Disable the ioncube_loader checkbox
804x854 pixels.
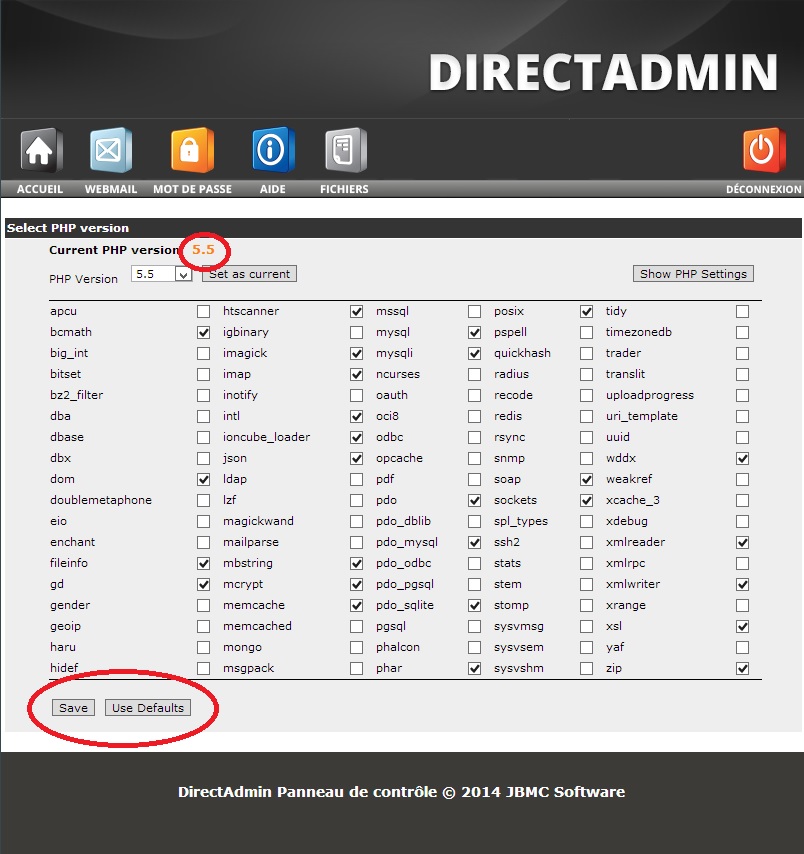[x=356, y=437]
